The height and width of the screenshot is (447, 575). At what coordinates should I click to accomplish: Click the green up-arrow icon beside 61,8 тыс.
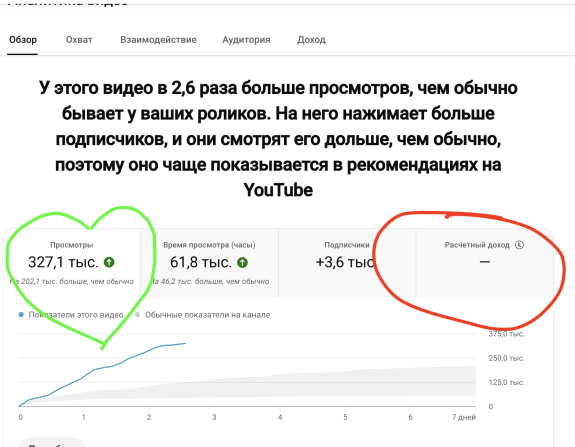[242, 262]
